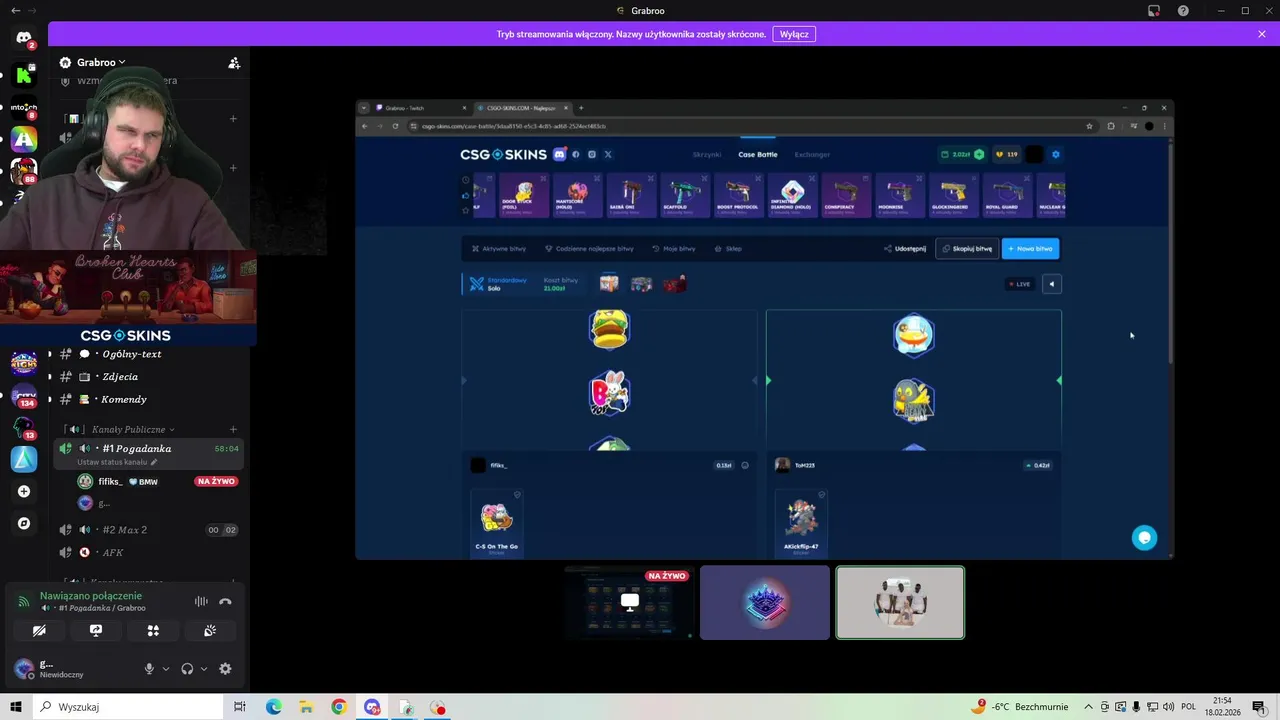Viewport: 1280px width, 720px height.
Task: Click the Nawiązano połączenie status text
Action: tap(91, 596)
